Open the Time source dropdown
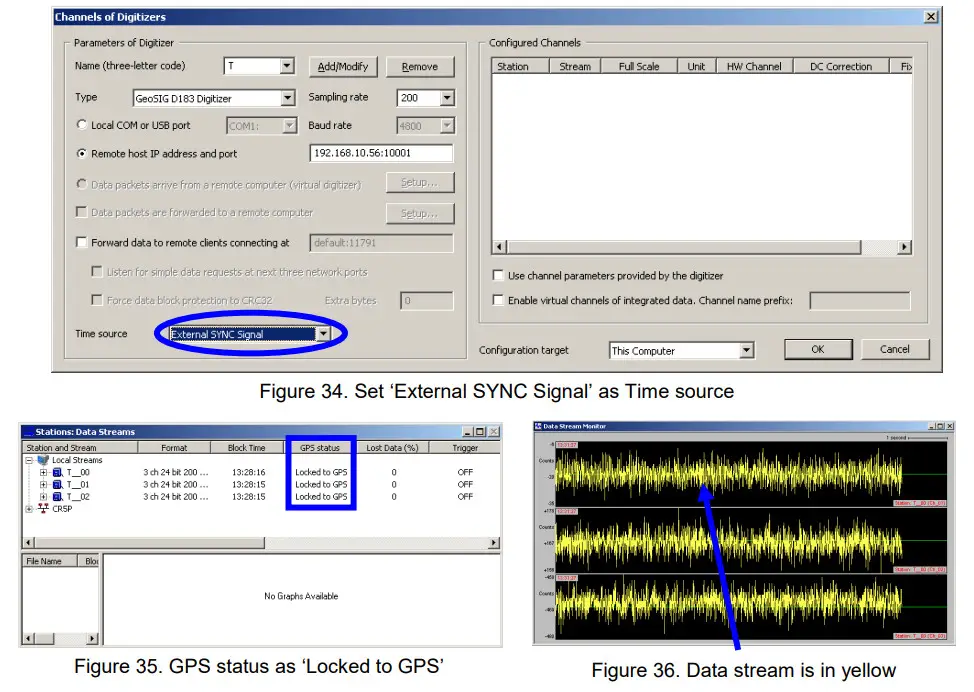 (325, 333)
